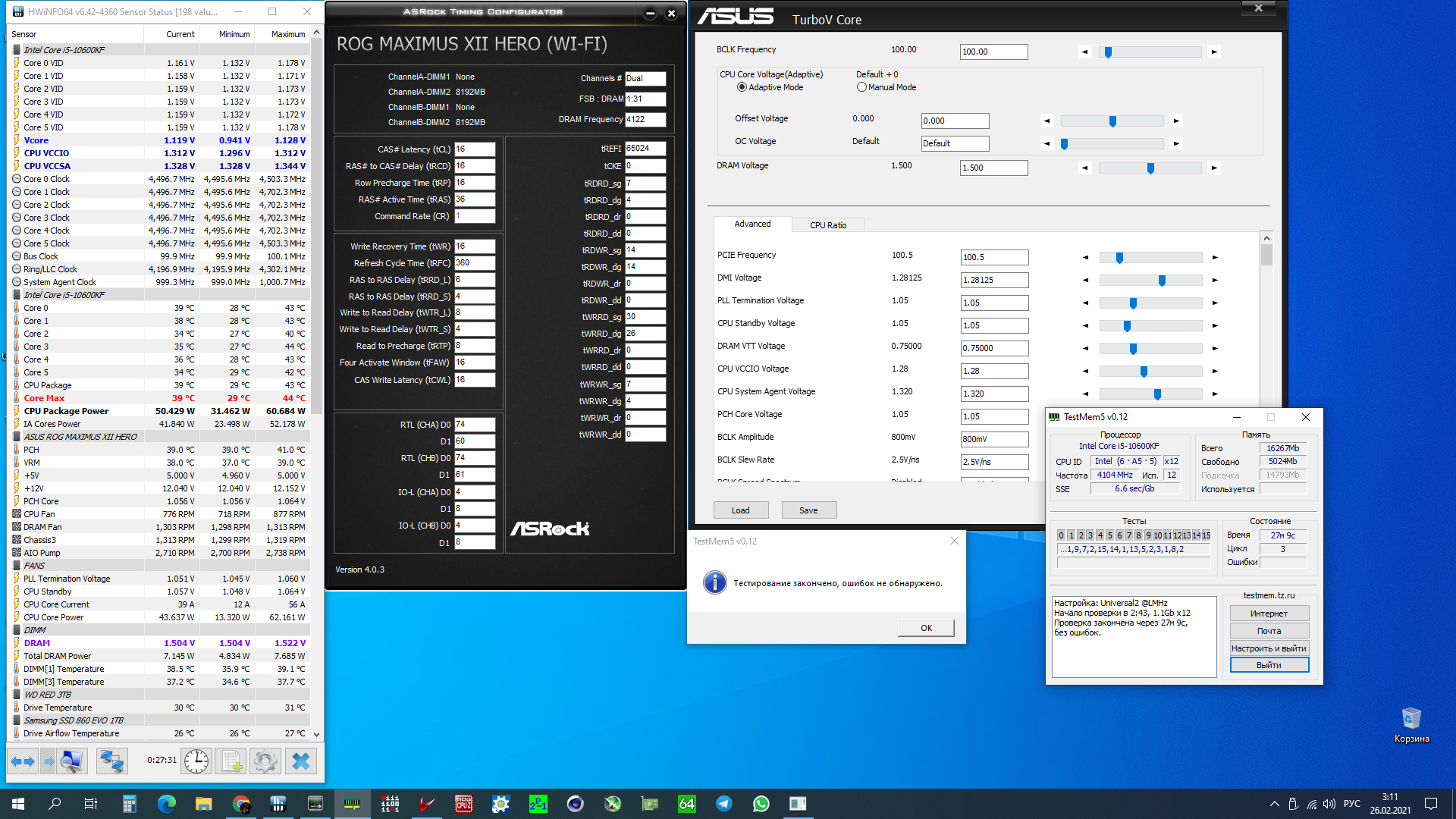Switch to the CPU Ratio tab
1456x819 pixels.
[827, 225]
